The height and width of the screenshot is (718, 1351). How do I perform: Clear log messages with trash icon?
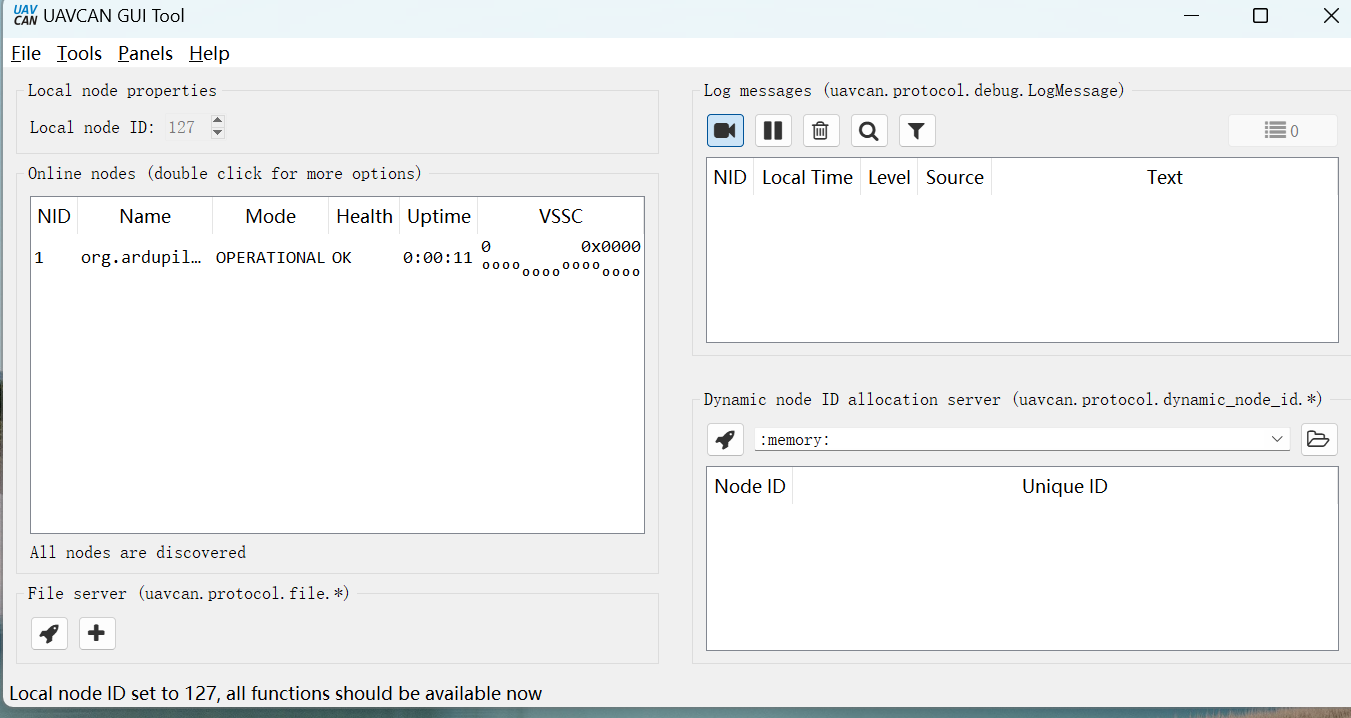click(x=821, y=131)
